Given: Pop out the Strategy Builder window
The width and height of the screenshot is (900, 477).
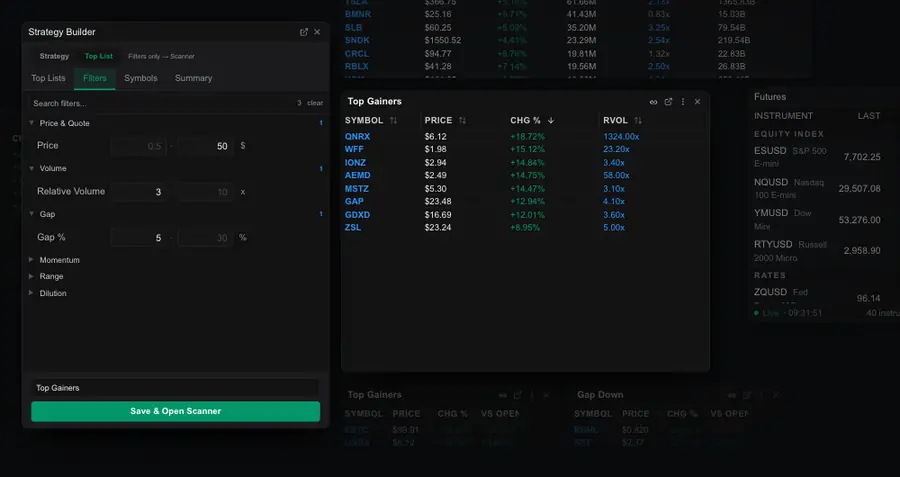Looking at the screenshot, I should point(304,32).
